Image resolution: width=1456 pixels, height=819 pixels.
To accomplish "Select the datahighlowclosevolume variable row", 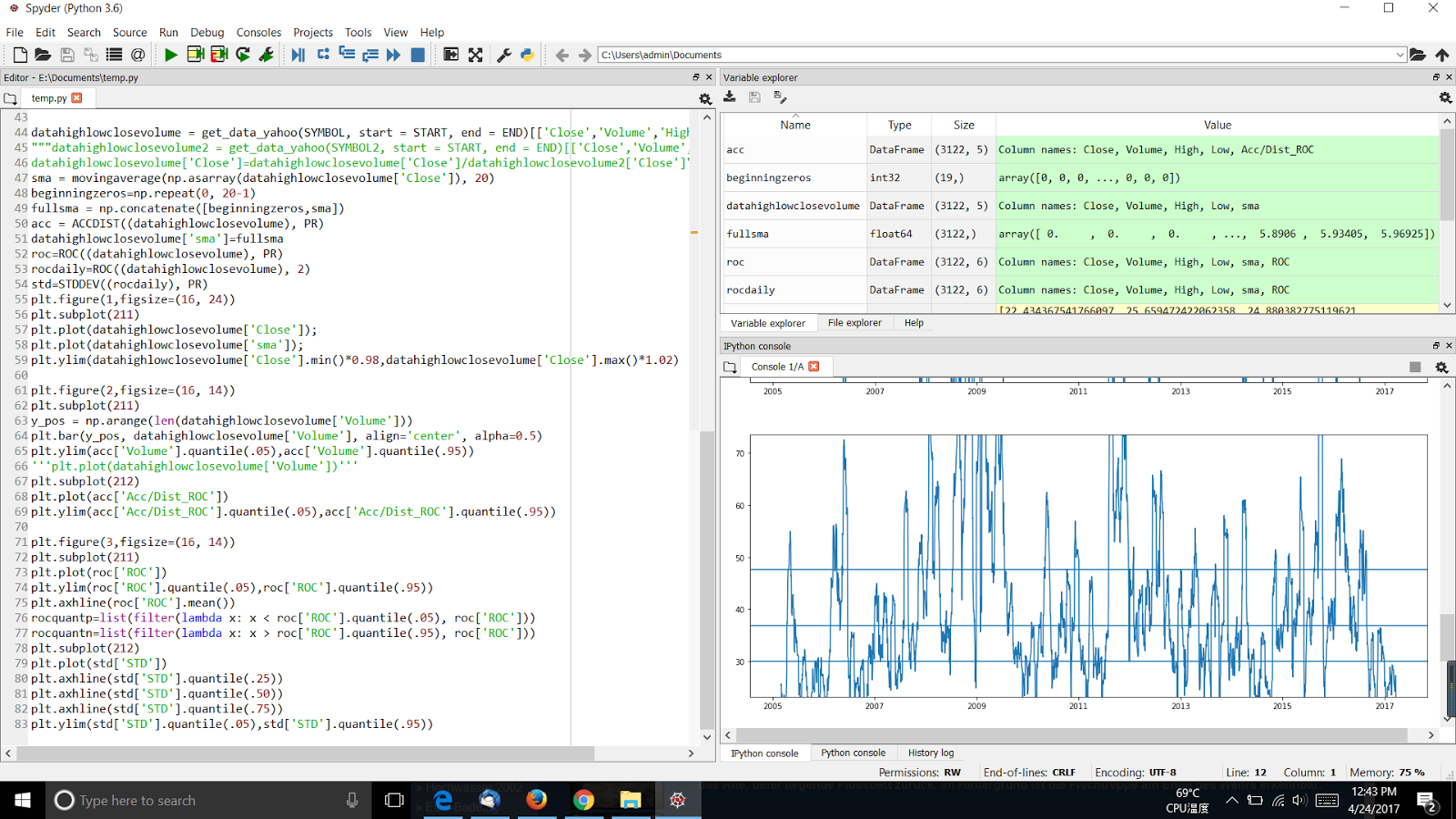I will 1080,206.
